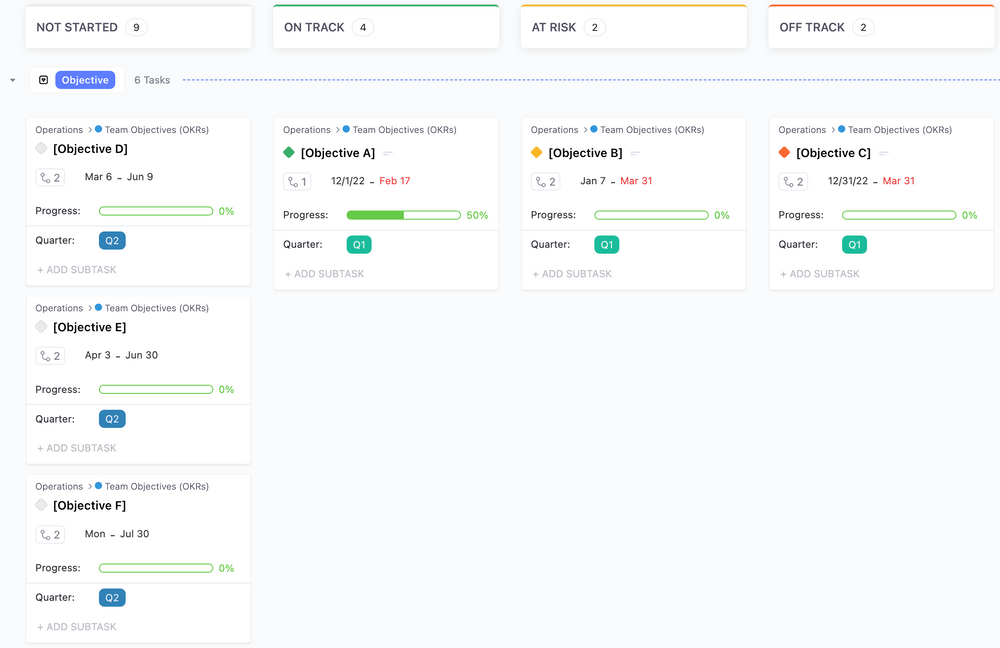1000x648 pixels.
Task: Click the orange diamond status icon of Objective C
Action: tap(784, 153)
